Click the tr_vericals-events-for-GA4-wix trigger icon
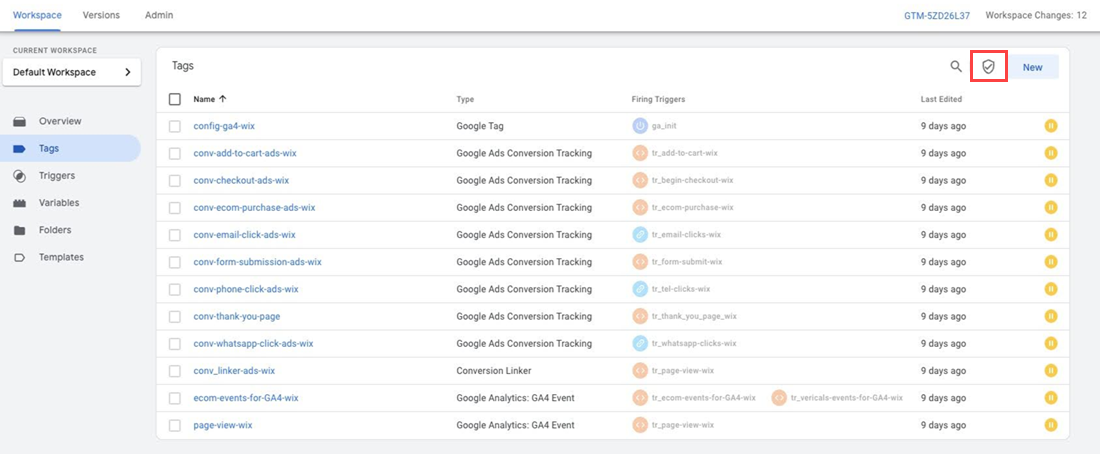The width and height of the screenshot is (1100, 454). 778,398
